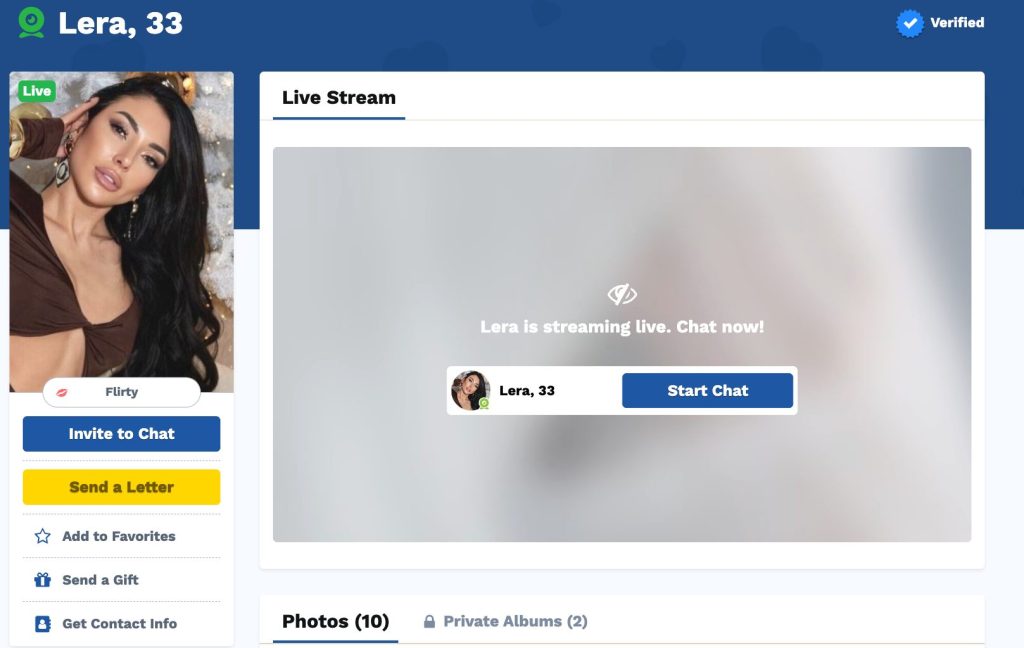The height and width of the screenshot is (648, 1024).
Task: Click the gift box icon
Action: point(42,579)
